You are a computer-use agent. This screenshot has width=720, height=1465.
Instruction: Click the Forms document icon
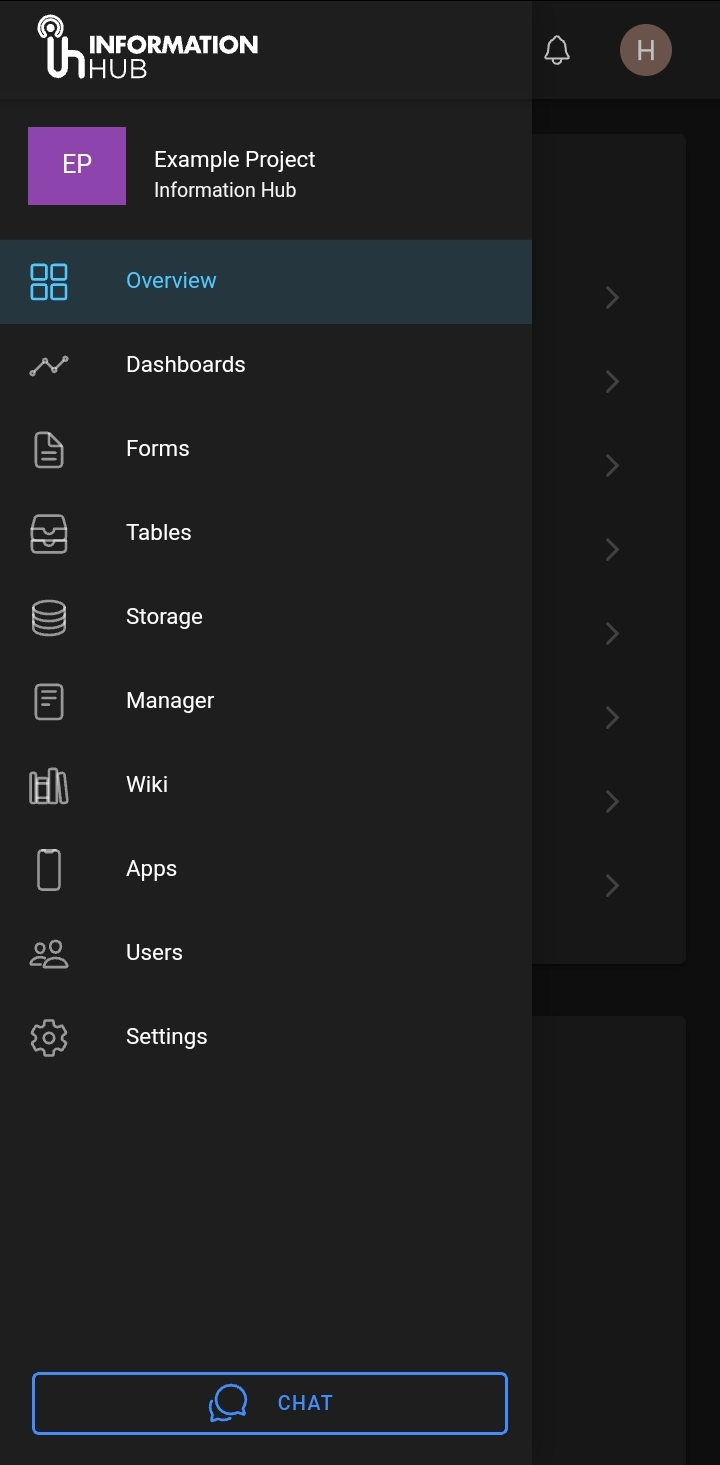(49, 449)
